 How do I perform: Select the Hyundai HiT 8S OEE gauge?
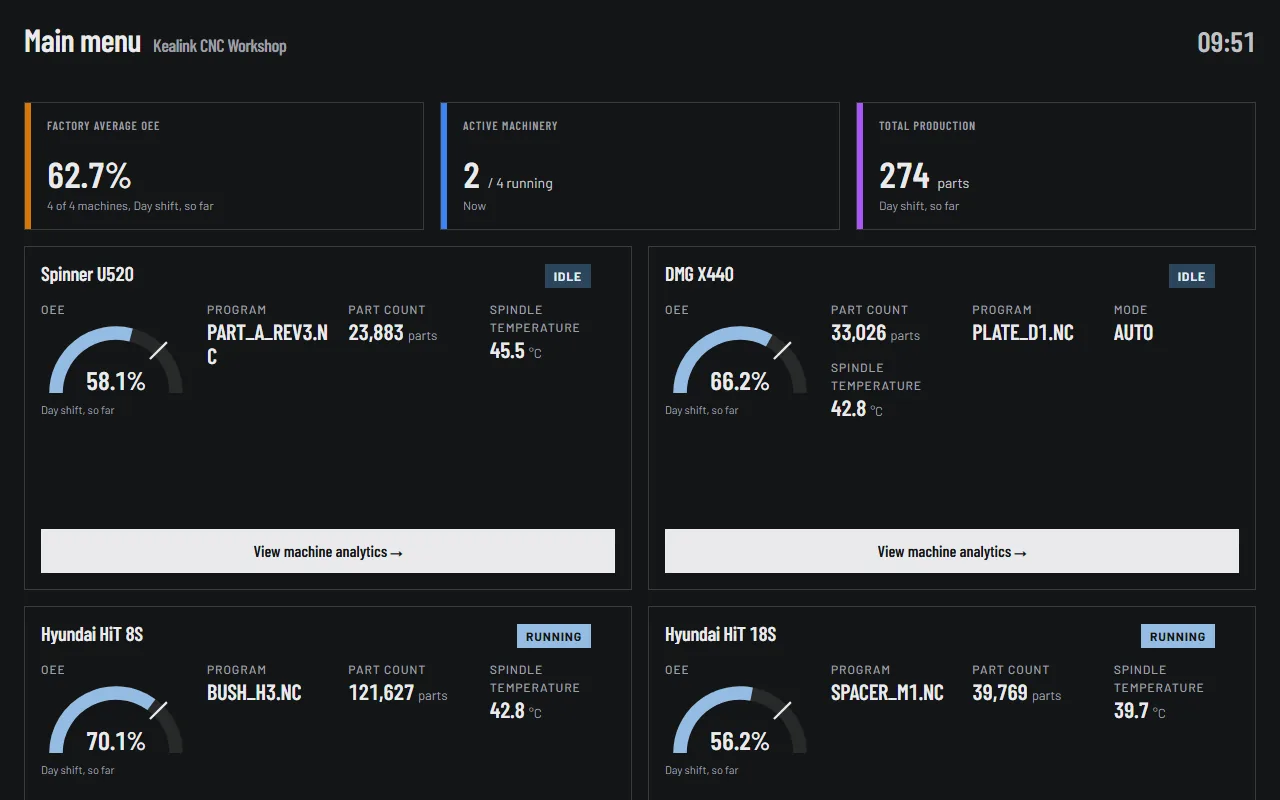coord(116,720)
